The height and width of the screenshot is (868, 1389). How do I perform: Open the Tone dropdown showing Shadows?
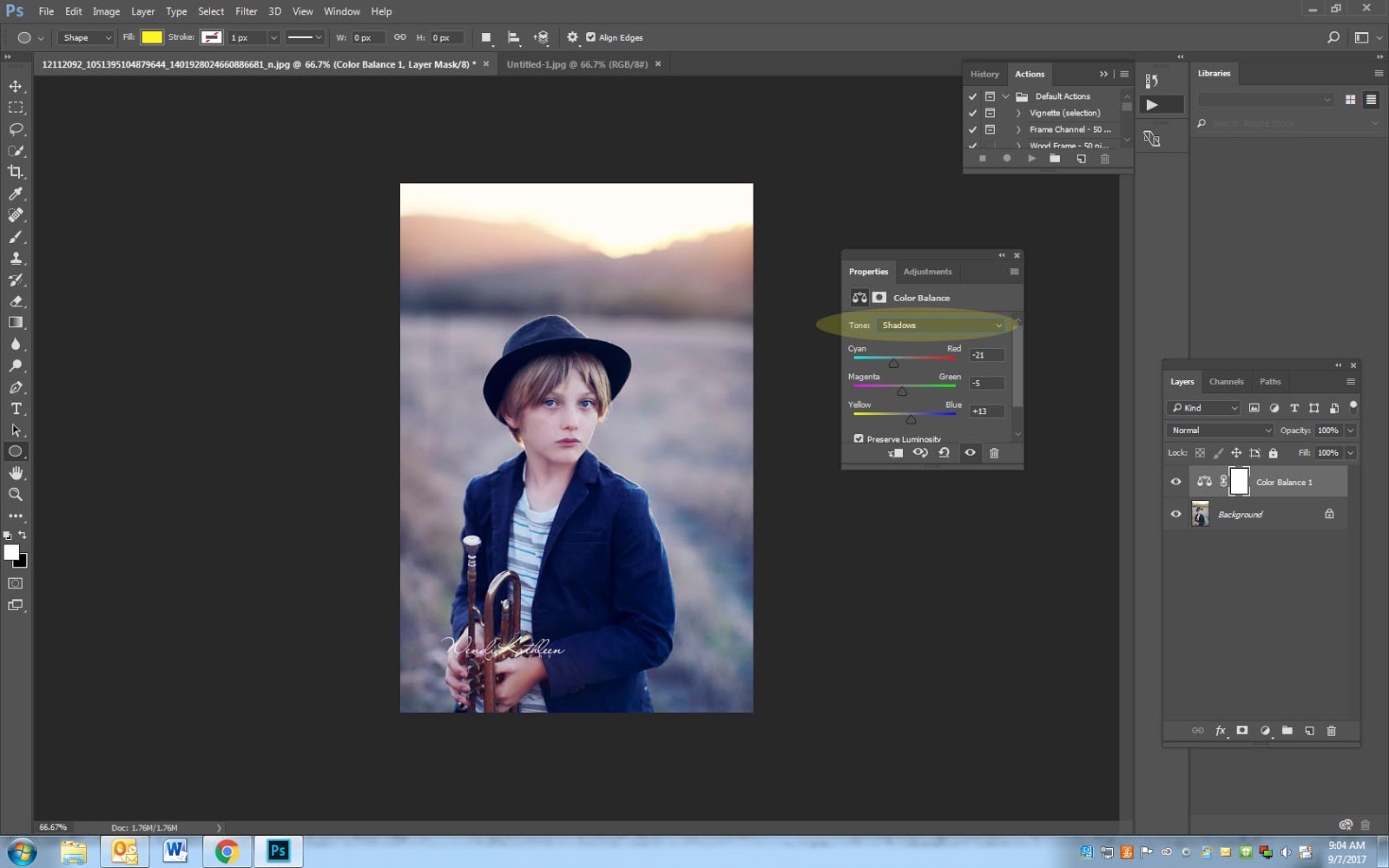[x=941, y=325]
